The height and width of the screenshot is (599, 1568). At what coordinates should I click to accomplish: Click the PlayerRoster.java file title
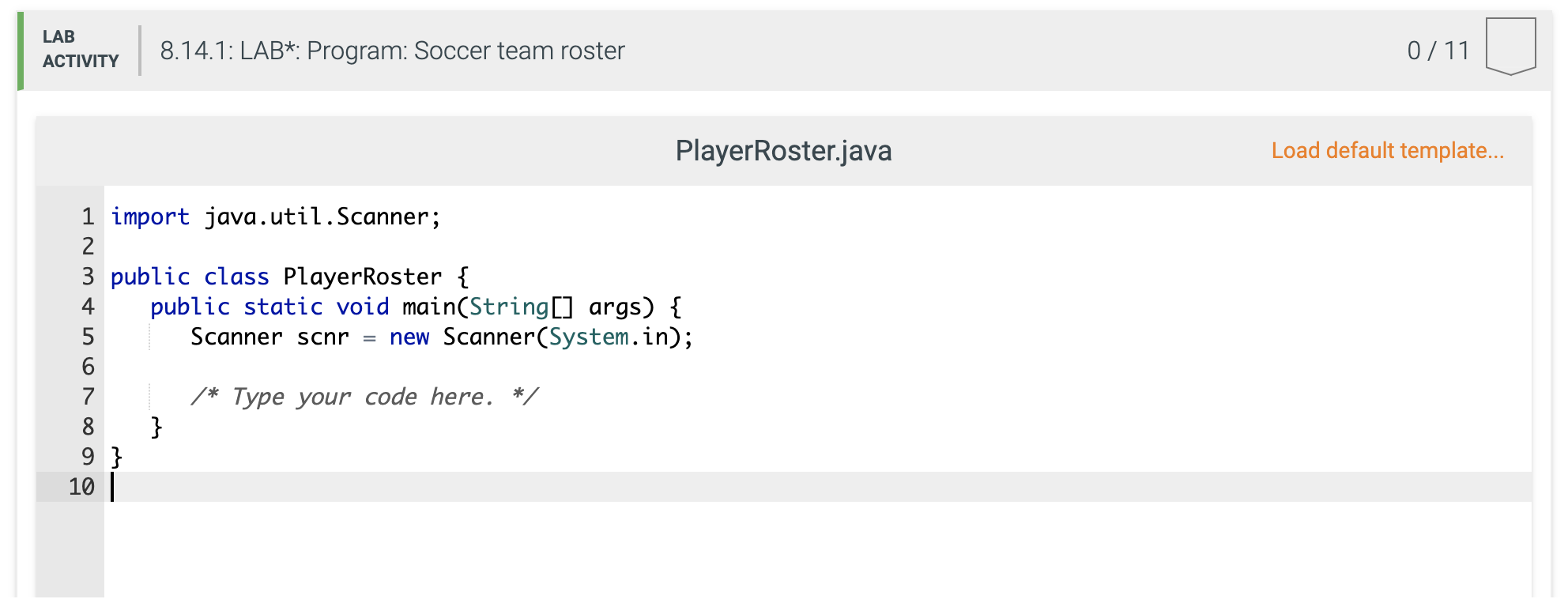coord(782,150)
